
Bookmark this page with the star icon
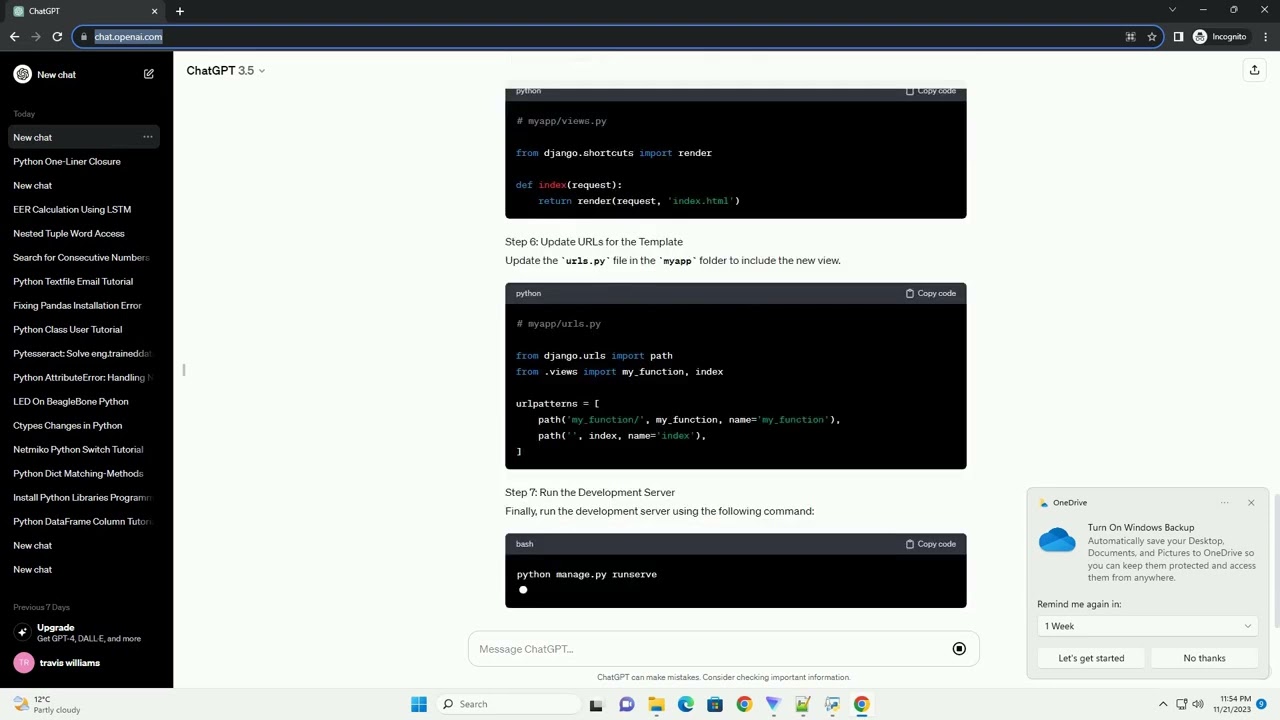(1151, 37)
